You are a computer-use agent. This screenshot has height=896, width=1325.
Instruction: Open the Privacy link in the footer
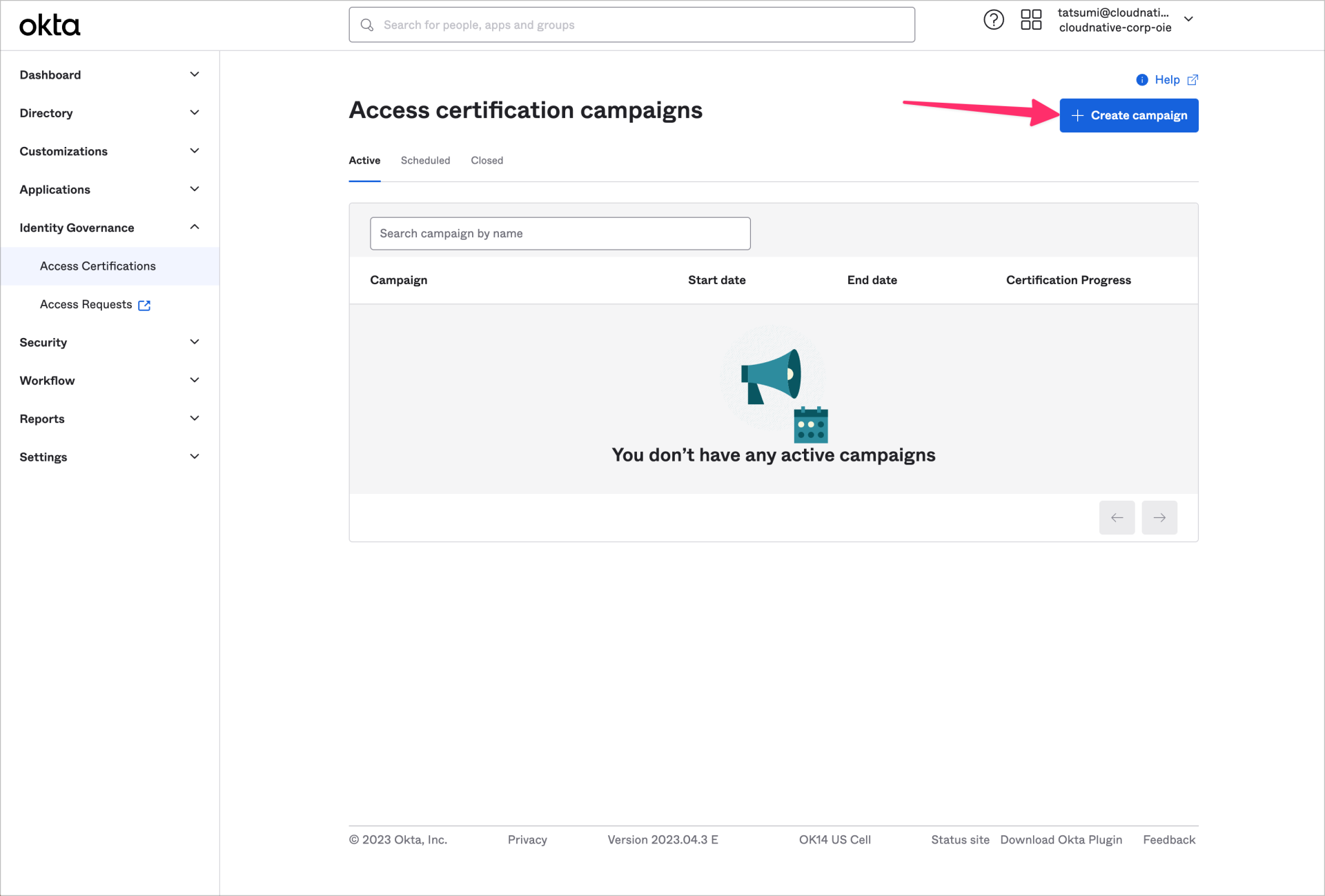[527, 839]
